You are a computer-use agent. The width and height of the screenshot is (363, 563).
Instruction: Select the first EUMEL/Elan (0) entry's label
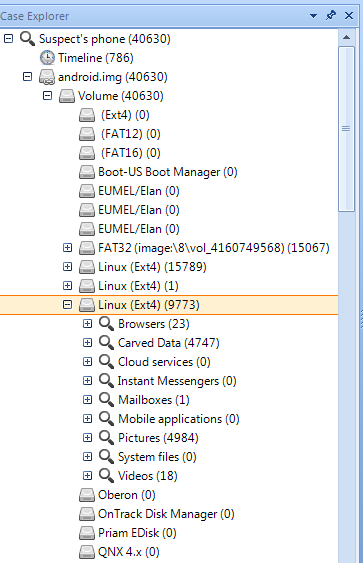pyautogui.click(x=139, y=191)
